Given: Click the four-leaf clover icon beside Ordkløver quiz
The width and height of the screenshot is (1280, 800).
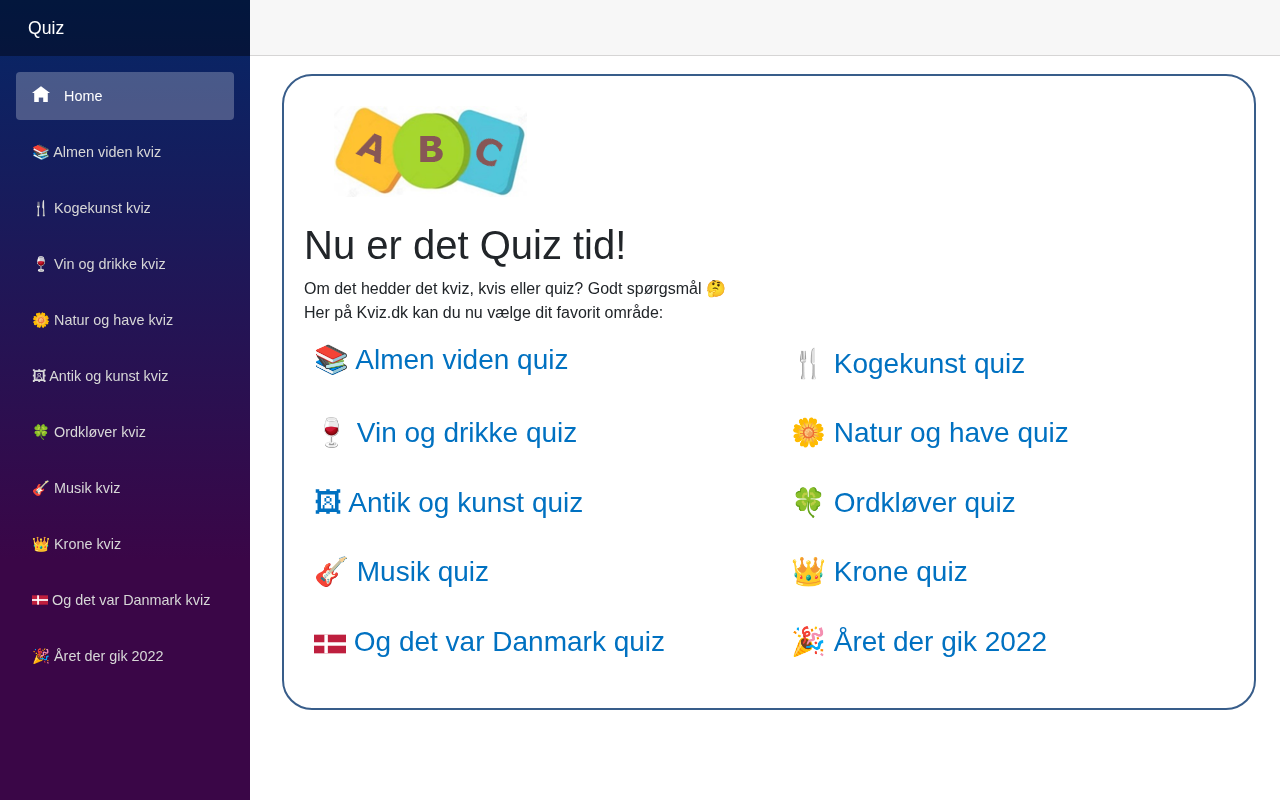Looking at the screenshot, I should pyautogui.click(x=808, y=502).
